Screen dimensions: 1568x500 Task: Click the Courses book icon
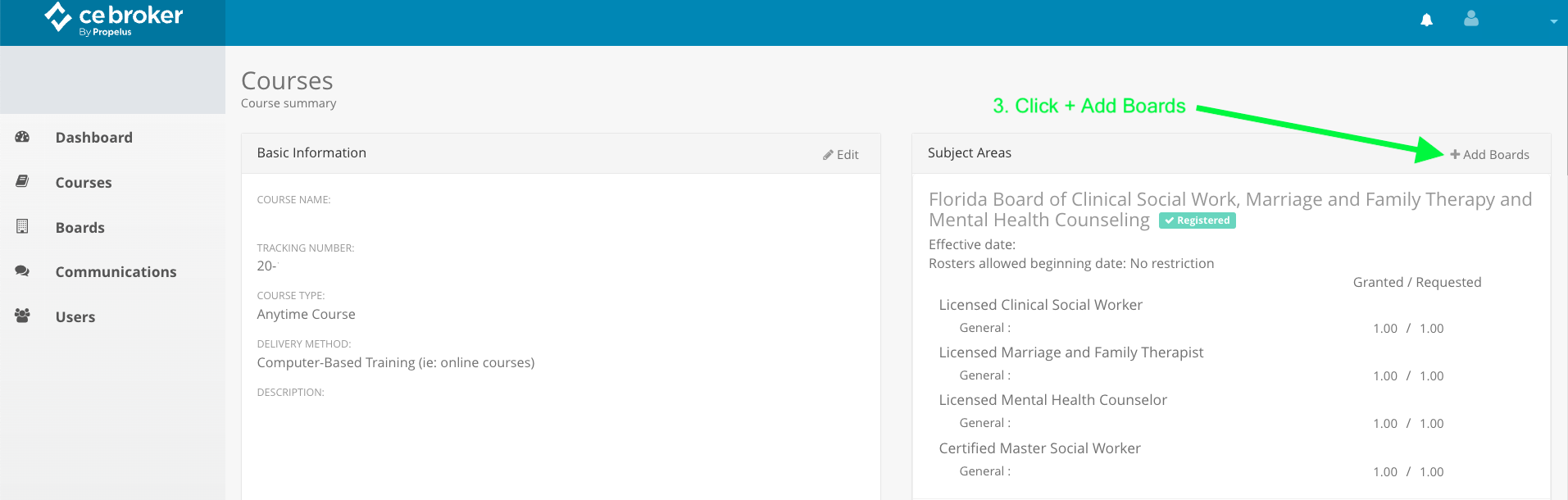pyautogui.click(x=22, y=181)
